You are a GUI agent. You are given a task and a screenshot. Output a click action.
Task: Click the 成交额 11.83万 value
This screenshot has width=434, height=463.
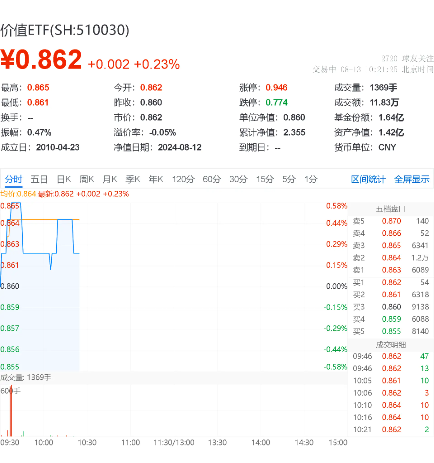click(384, 102)
